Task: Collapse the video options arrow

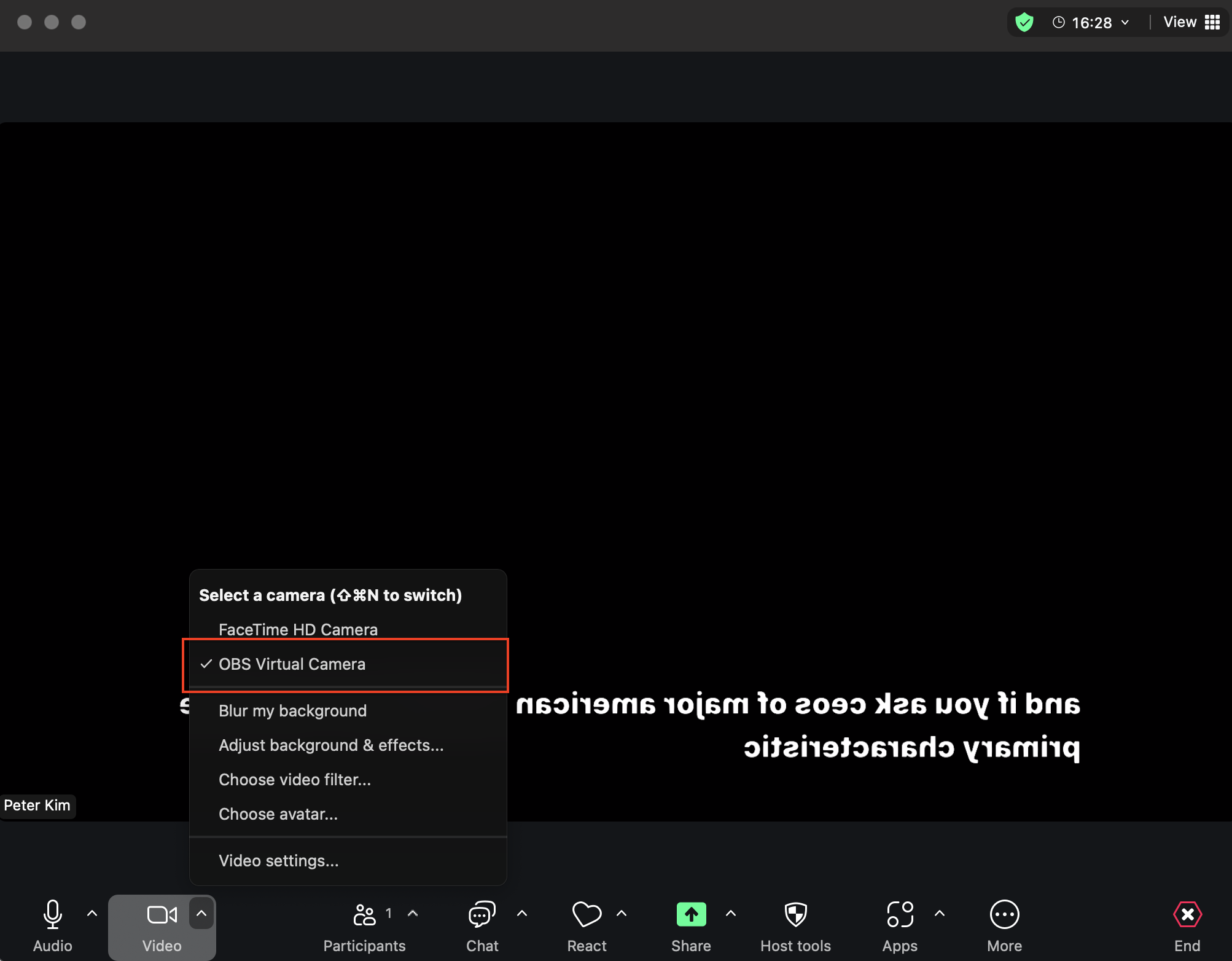Action: [x=201, y=913]
